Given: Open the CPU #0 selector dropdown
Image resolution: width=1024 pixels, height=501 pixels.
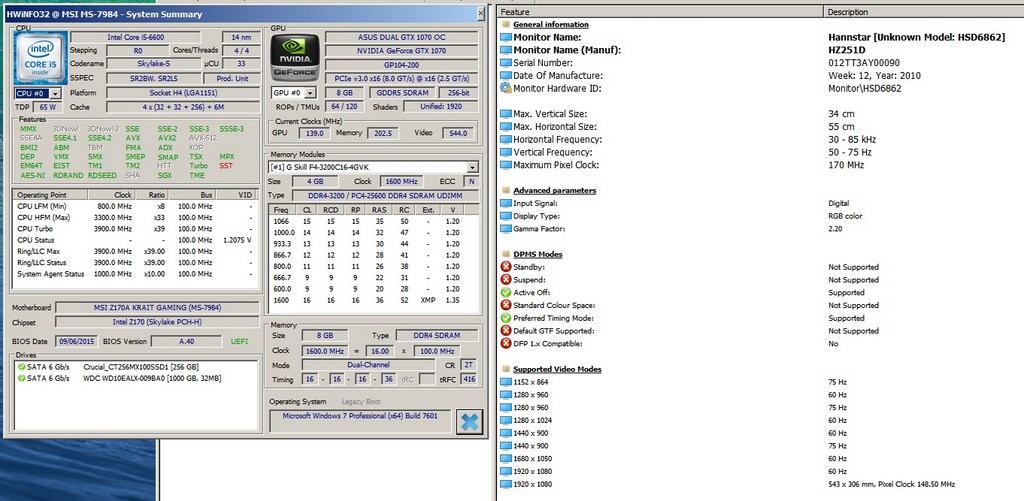Looking at the screenshot, I should (56, 93).
